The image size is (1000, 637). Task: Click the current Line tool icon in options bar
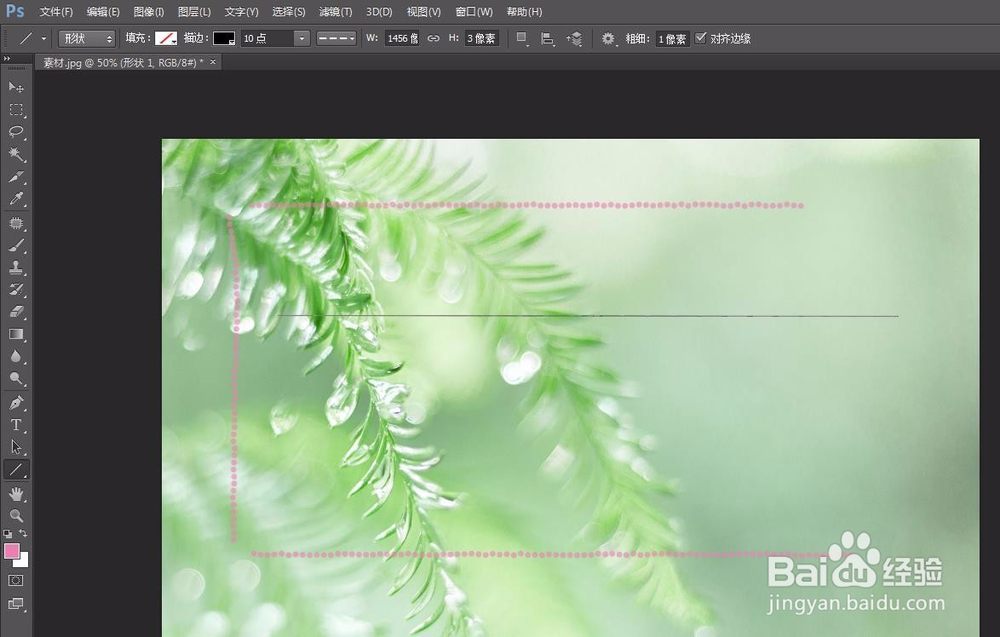click(26, 38)
